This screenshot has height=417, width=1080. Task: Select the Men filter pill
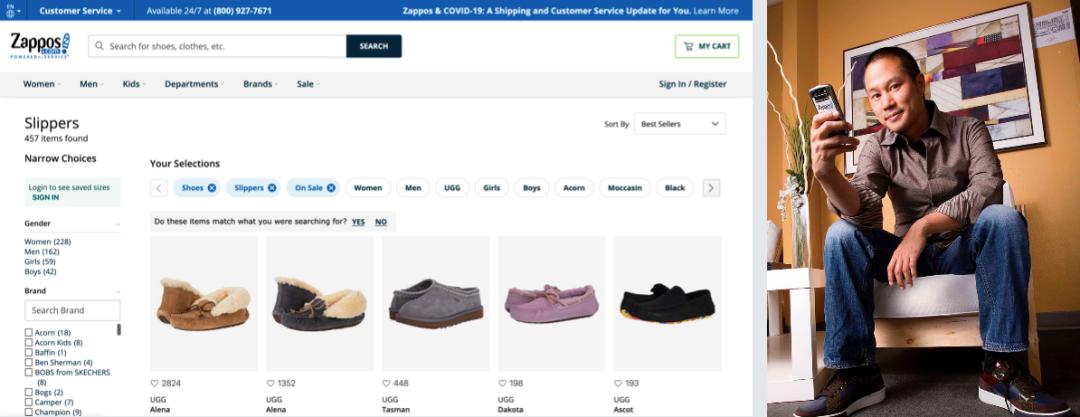pos(413,187)
